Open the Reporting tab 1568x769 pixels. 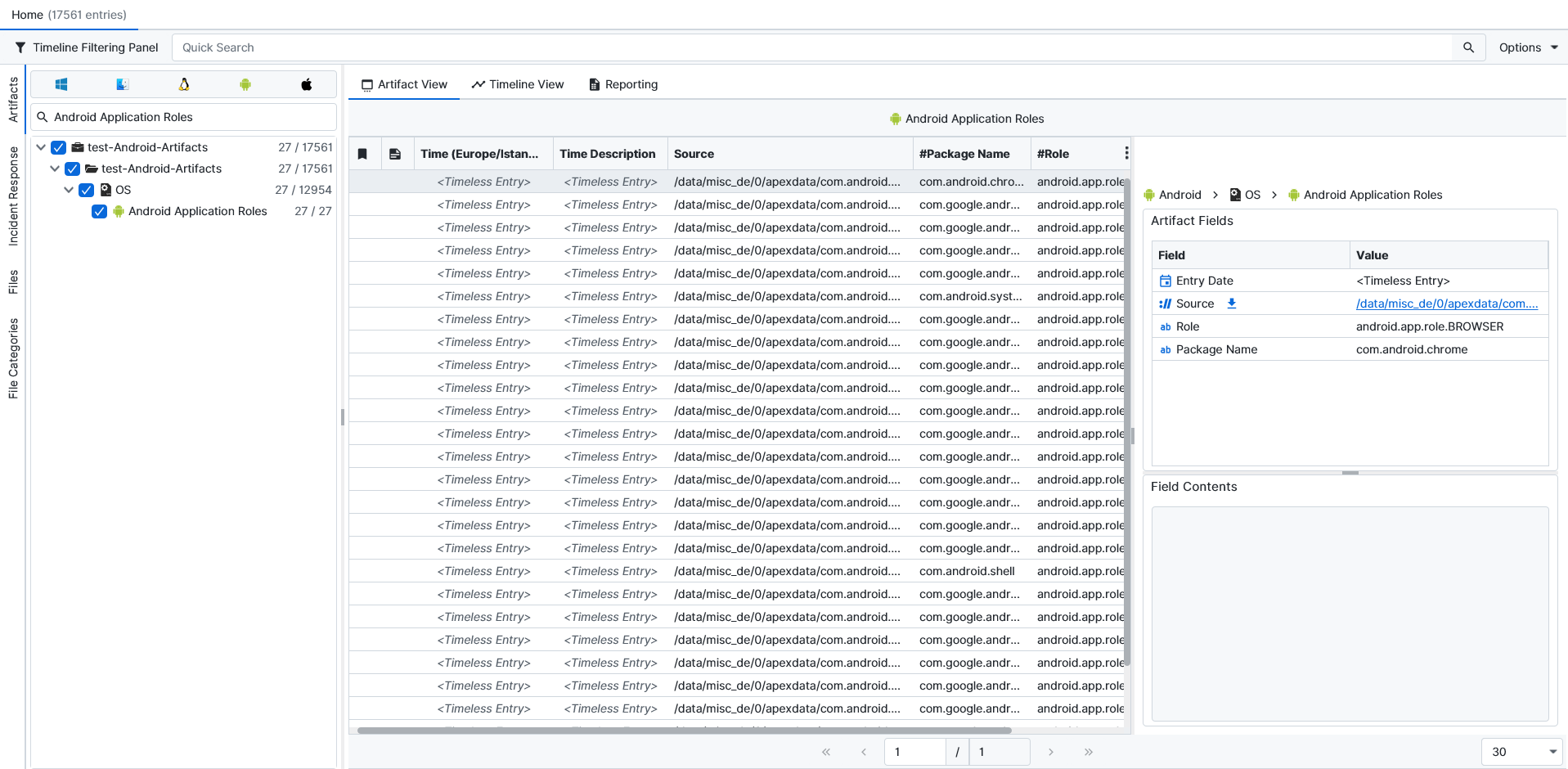pos(623,84)
